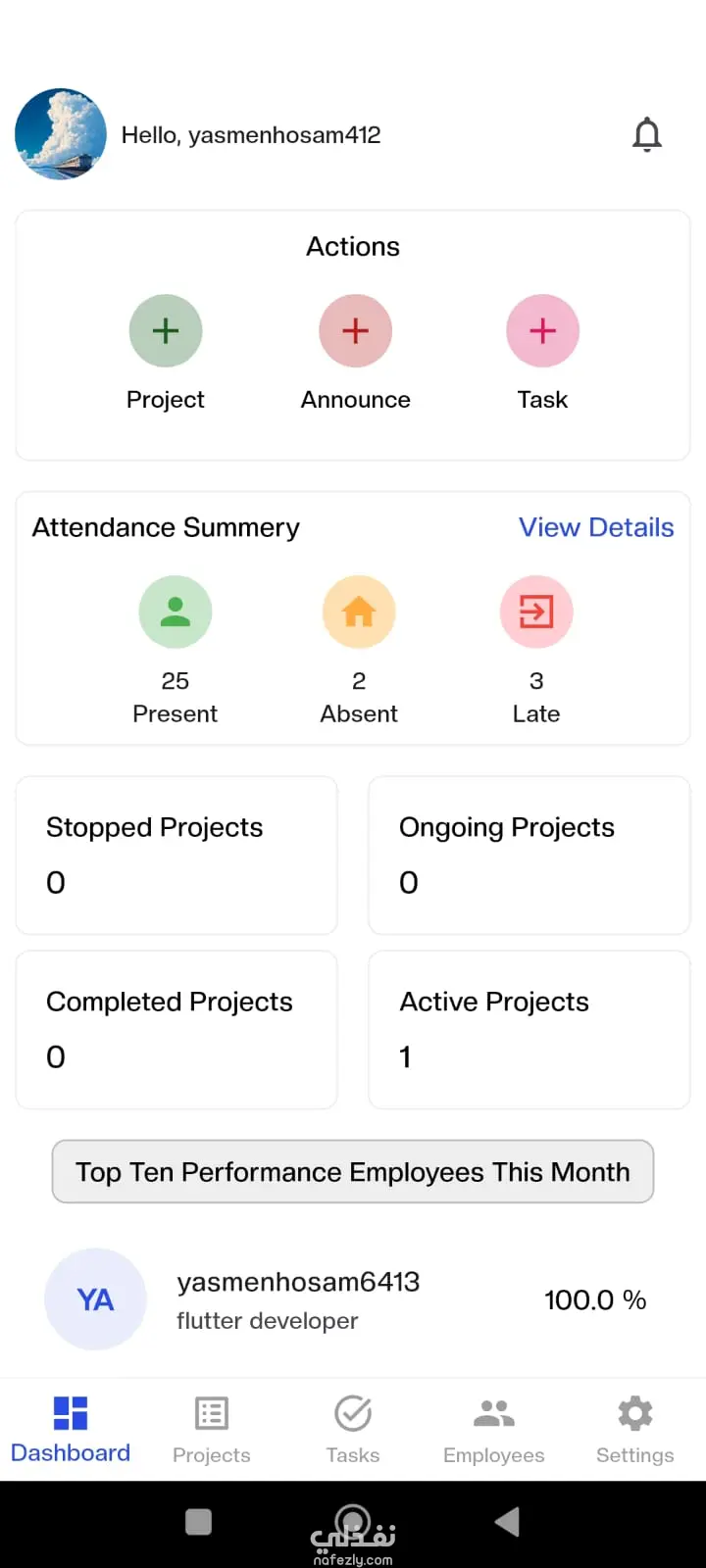Open the profile avatar cloud picture
This screenshot has height=1568, width=706.
(61, 134)
